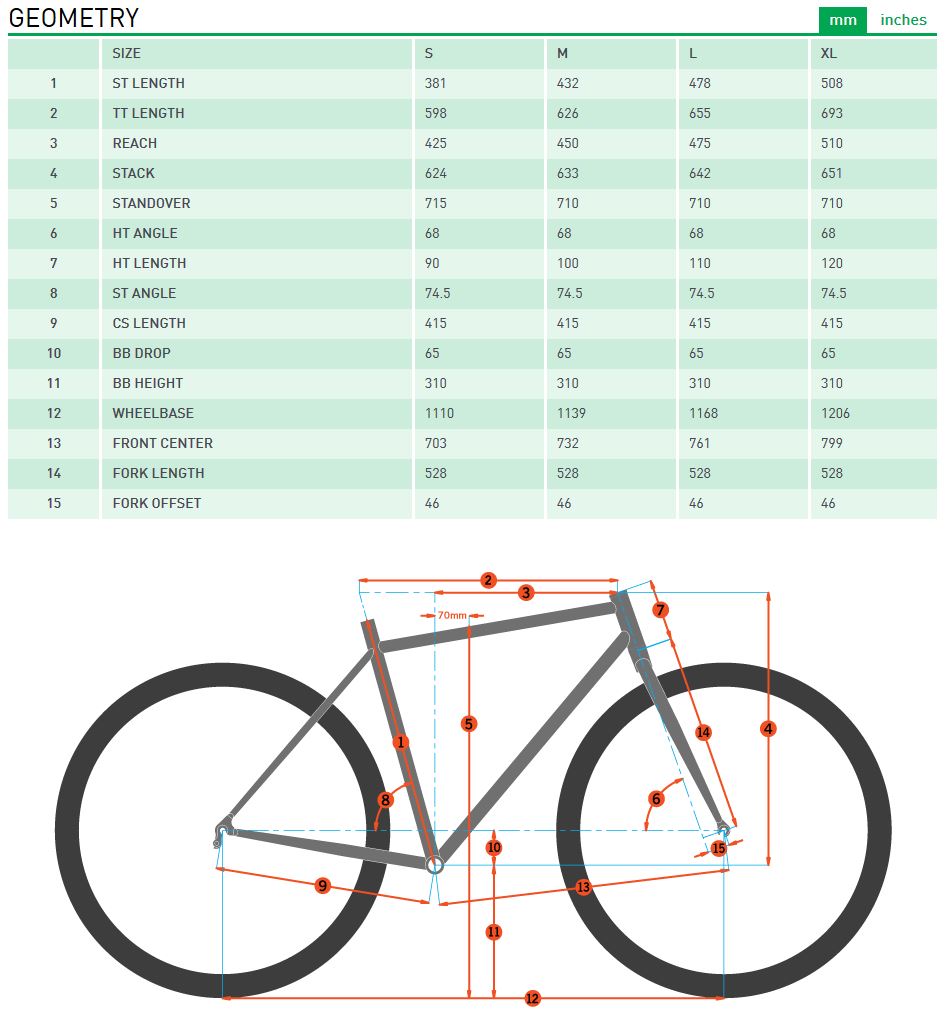The image size is (945, 1019).
Task: Select the WHEELBASE row label
Action: coord(153,413)
